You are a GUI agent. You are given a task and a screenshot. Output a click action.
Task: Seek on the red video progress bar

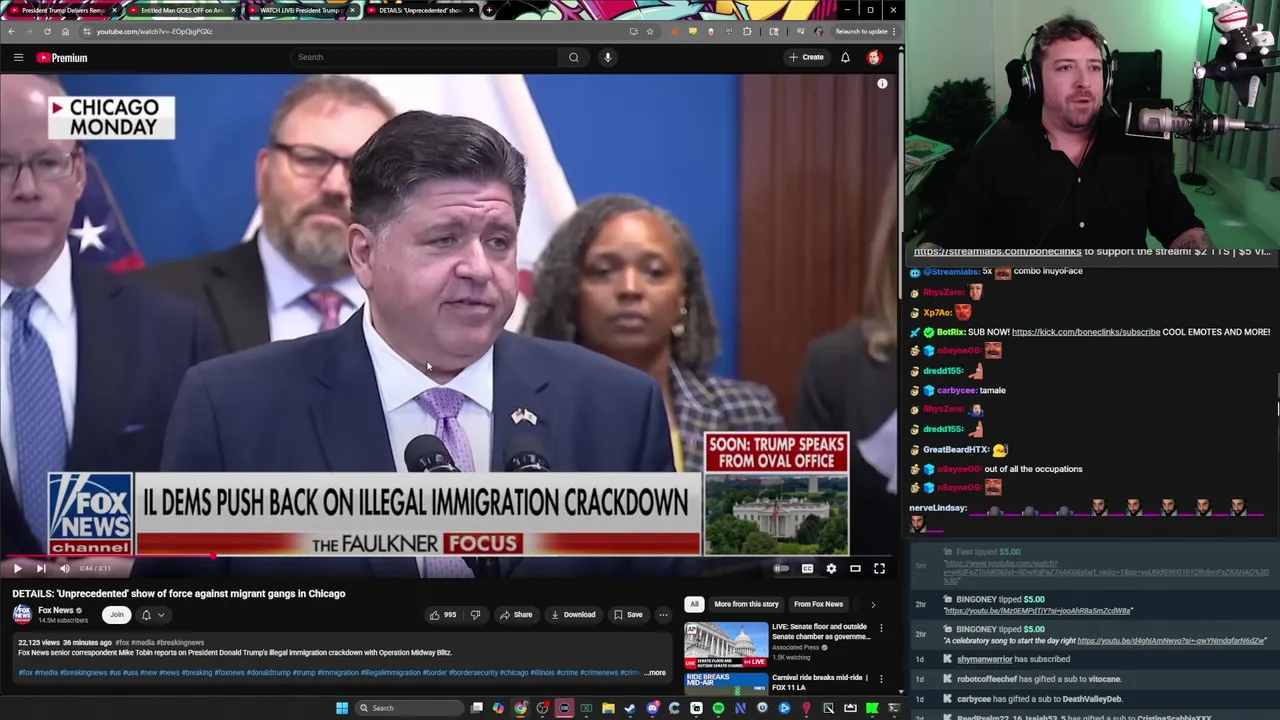448,555
